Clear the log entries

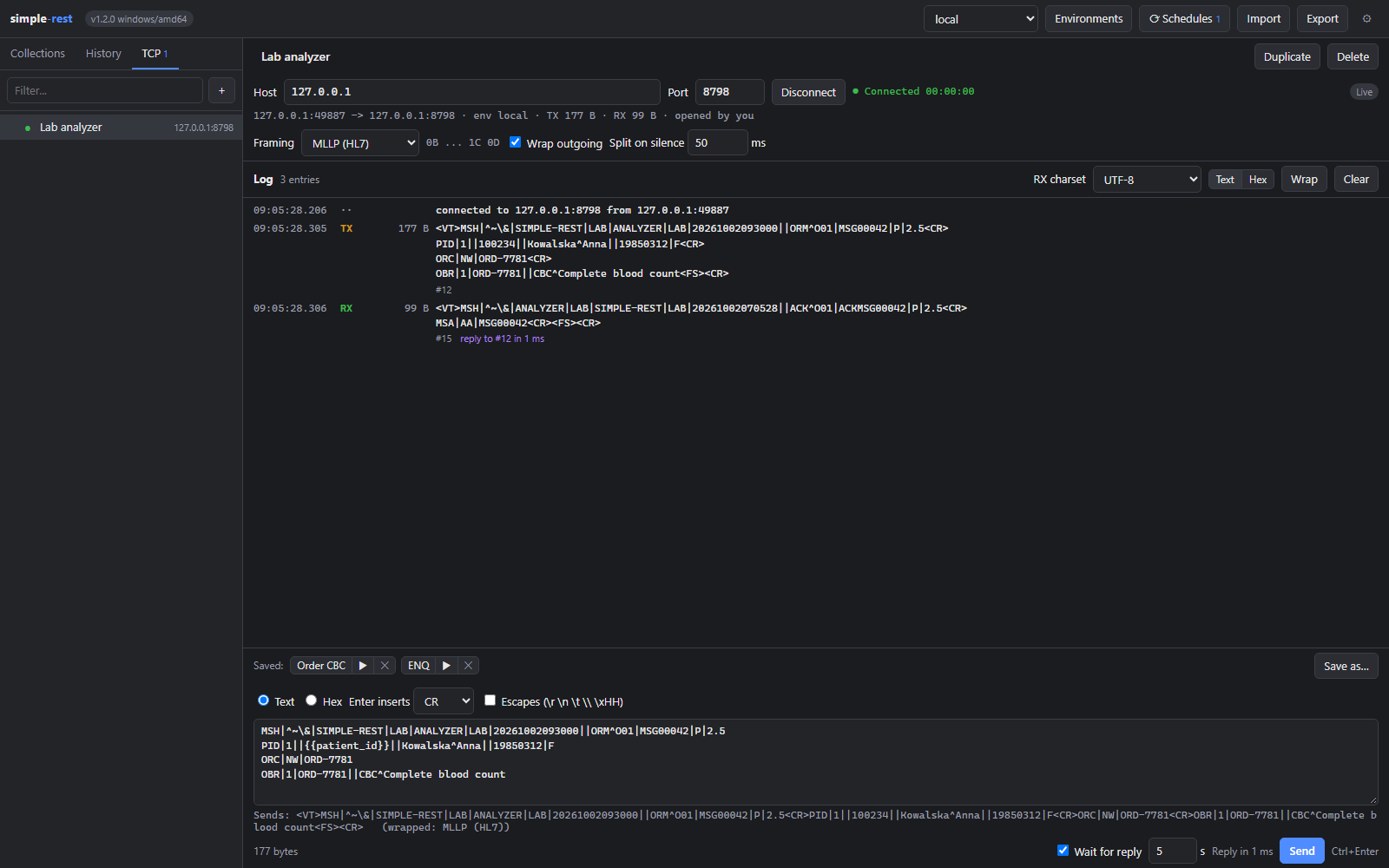pyautogui.click(x=1356, y=180)
